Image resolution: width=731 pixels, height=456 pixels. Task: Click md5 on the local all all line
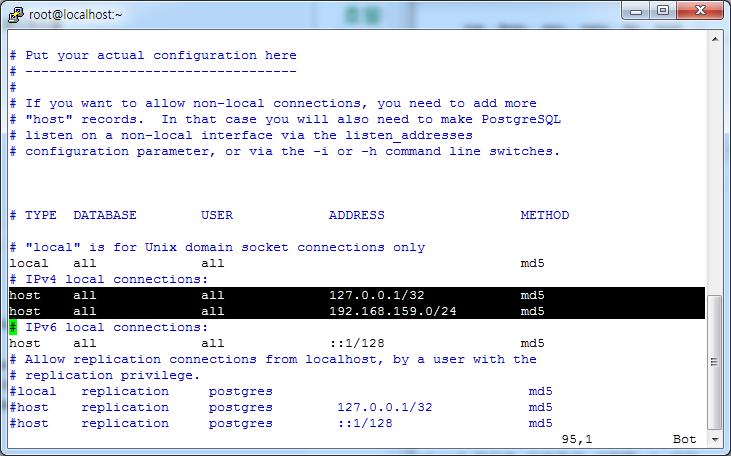click(x=532, y=264)
